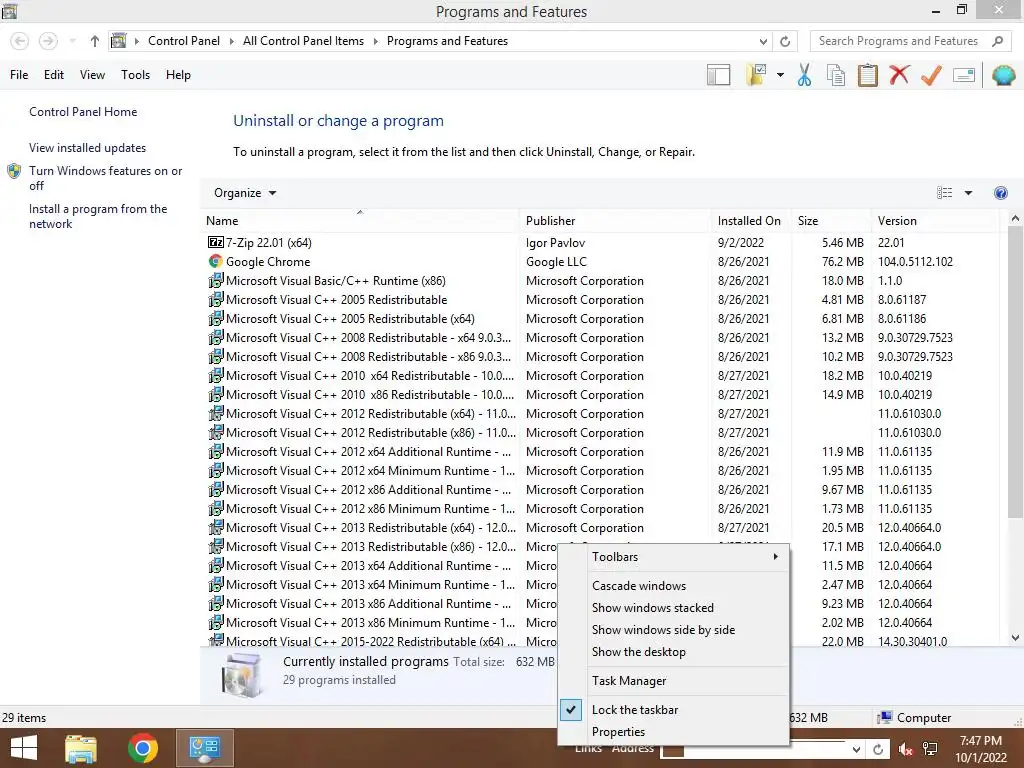Refresh the Programs and Features address bar

(785, 41)
